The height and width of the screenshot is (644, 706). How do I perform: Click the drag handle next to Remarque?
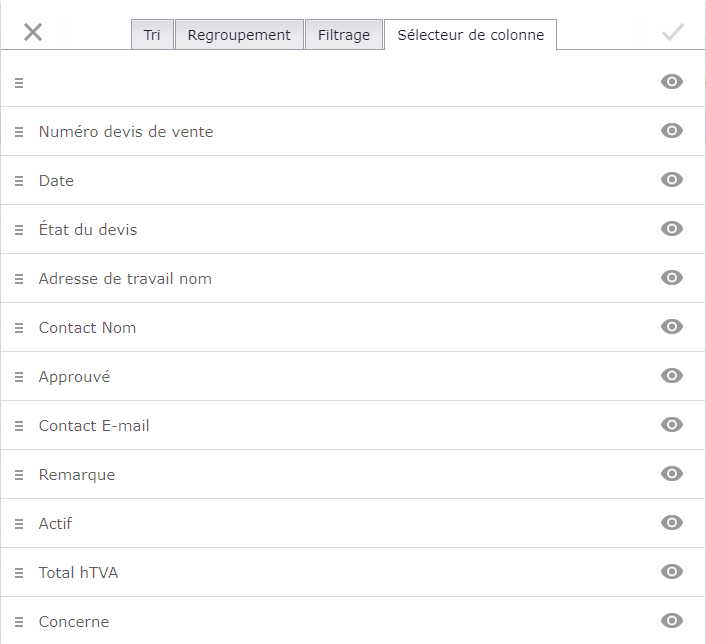point(19,475)
